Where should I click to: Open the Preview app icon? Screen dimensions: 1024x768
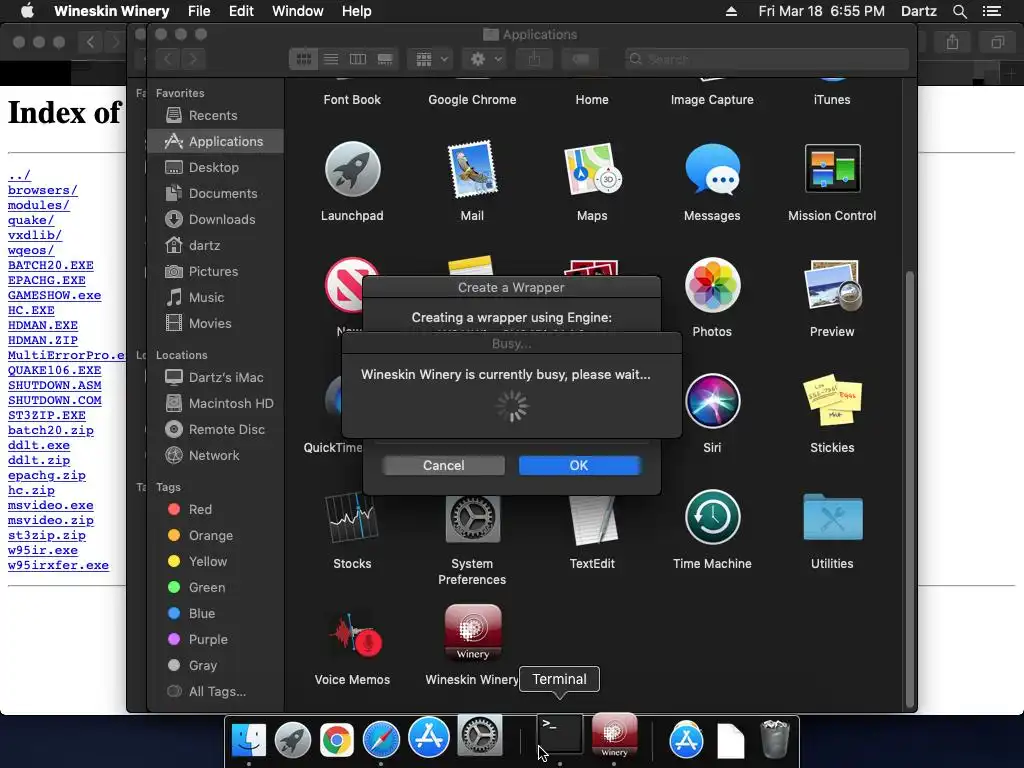point(832,285)
